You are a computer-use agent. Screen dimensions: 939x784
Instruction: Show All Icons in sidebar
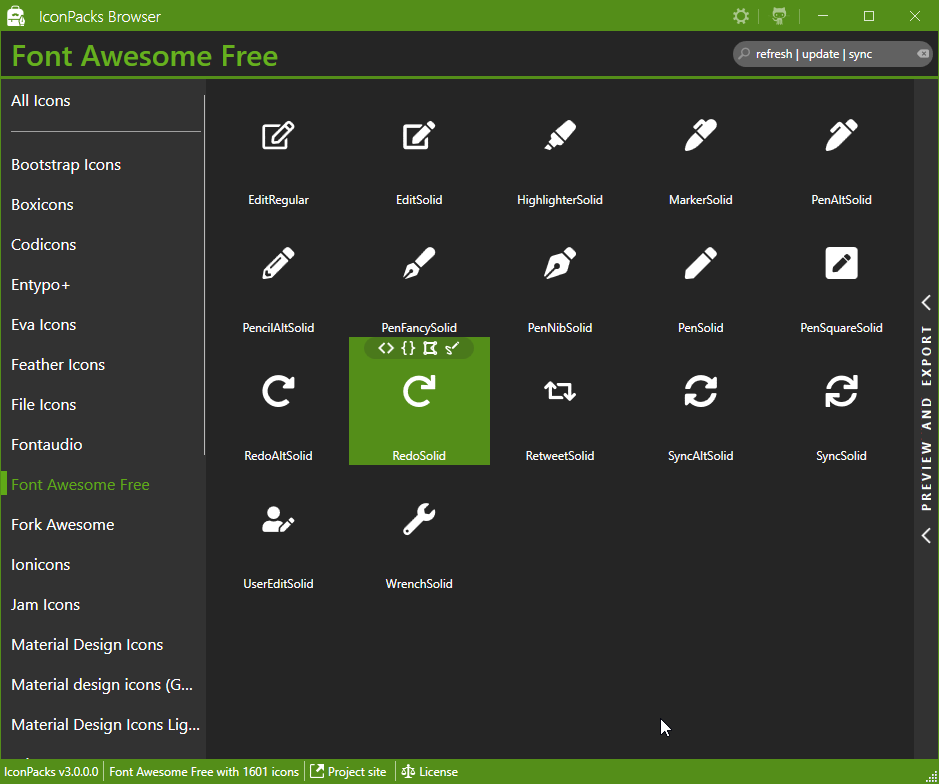click(x=41, y=101)
